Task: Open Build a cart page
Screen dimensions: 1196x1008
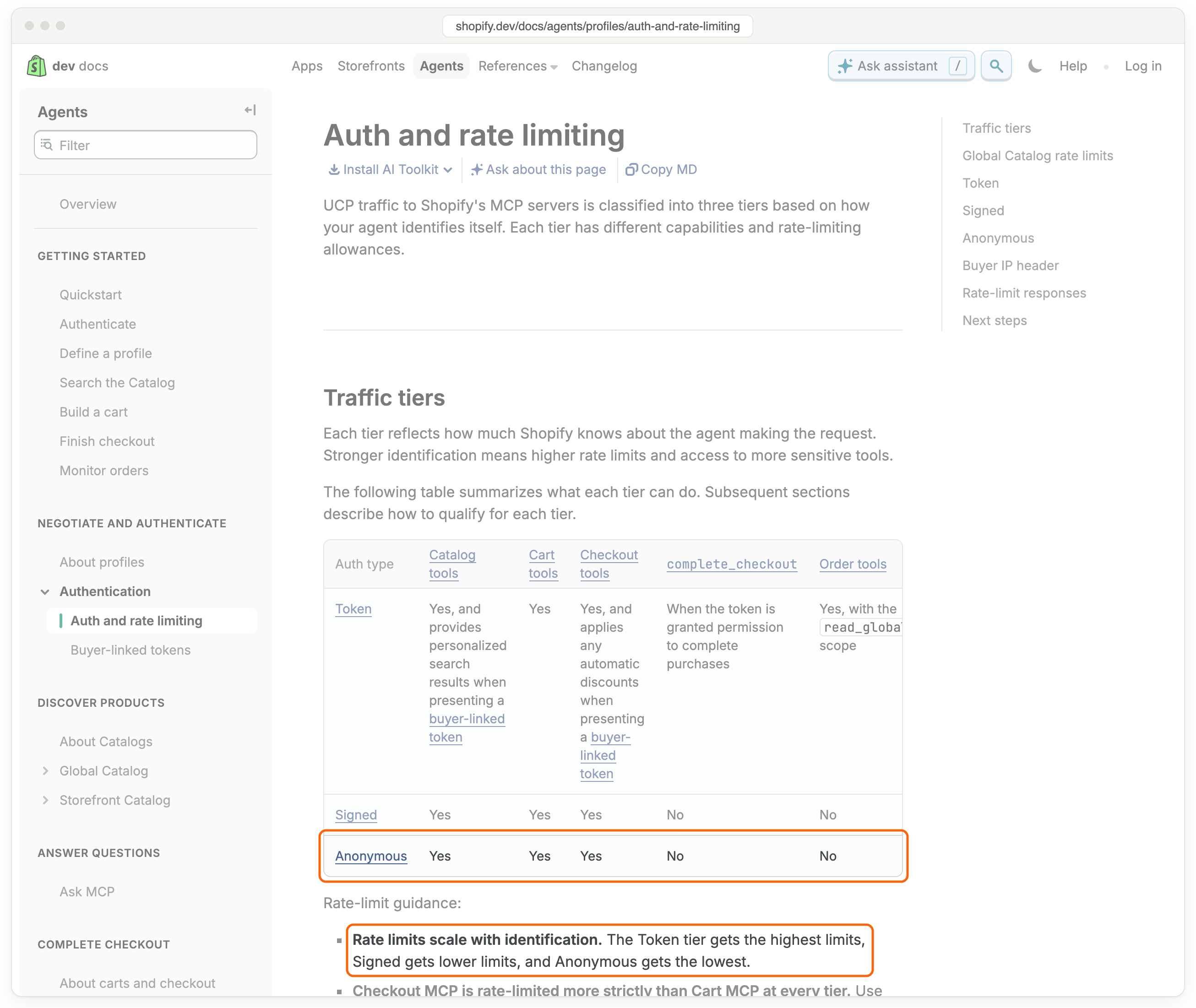Action: (94, 412)
